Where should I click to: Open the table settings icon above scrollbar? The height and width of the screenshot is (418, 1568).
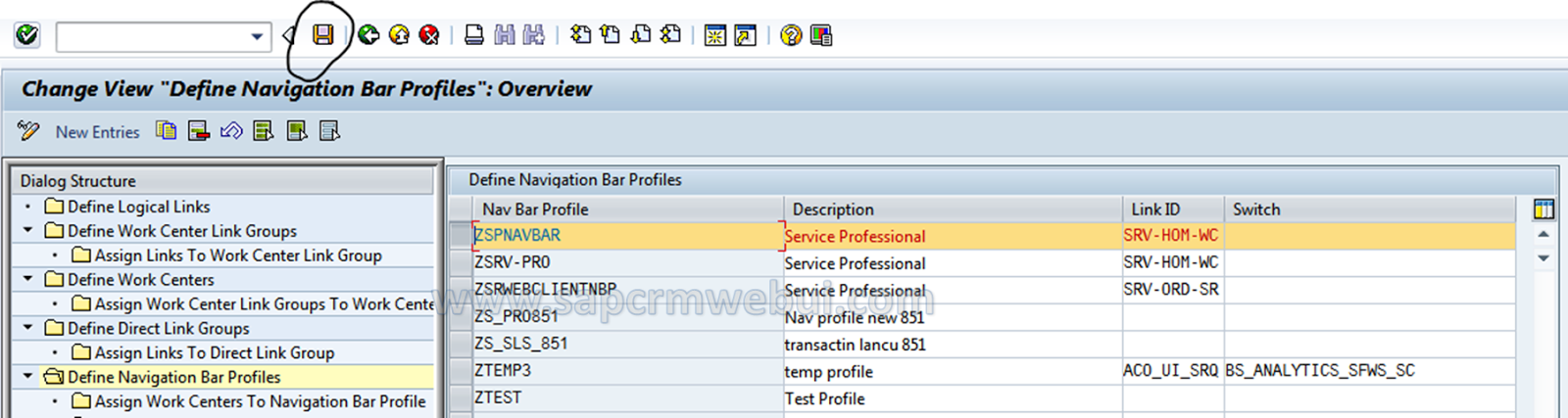click(x=1543, y=209)
